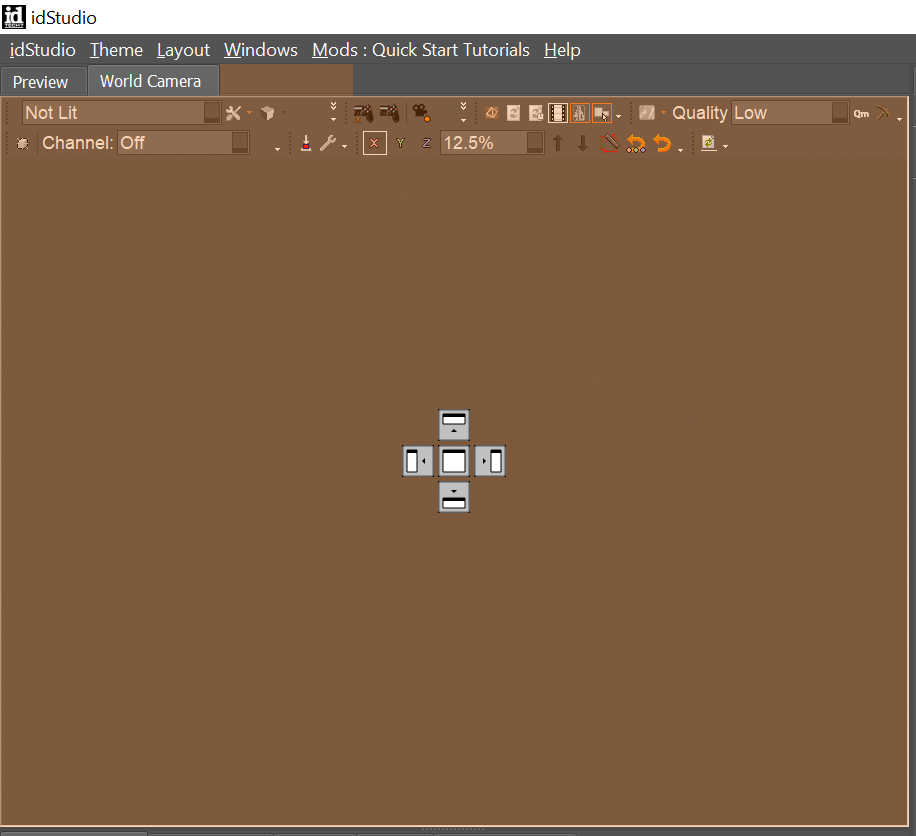Toggle the X axis button
The height and width of the screenshot is (836, 916).
(x=374, y=143)
